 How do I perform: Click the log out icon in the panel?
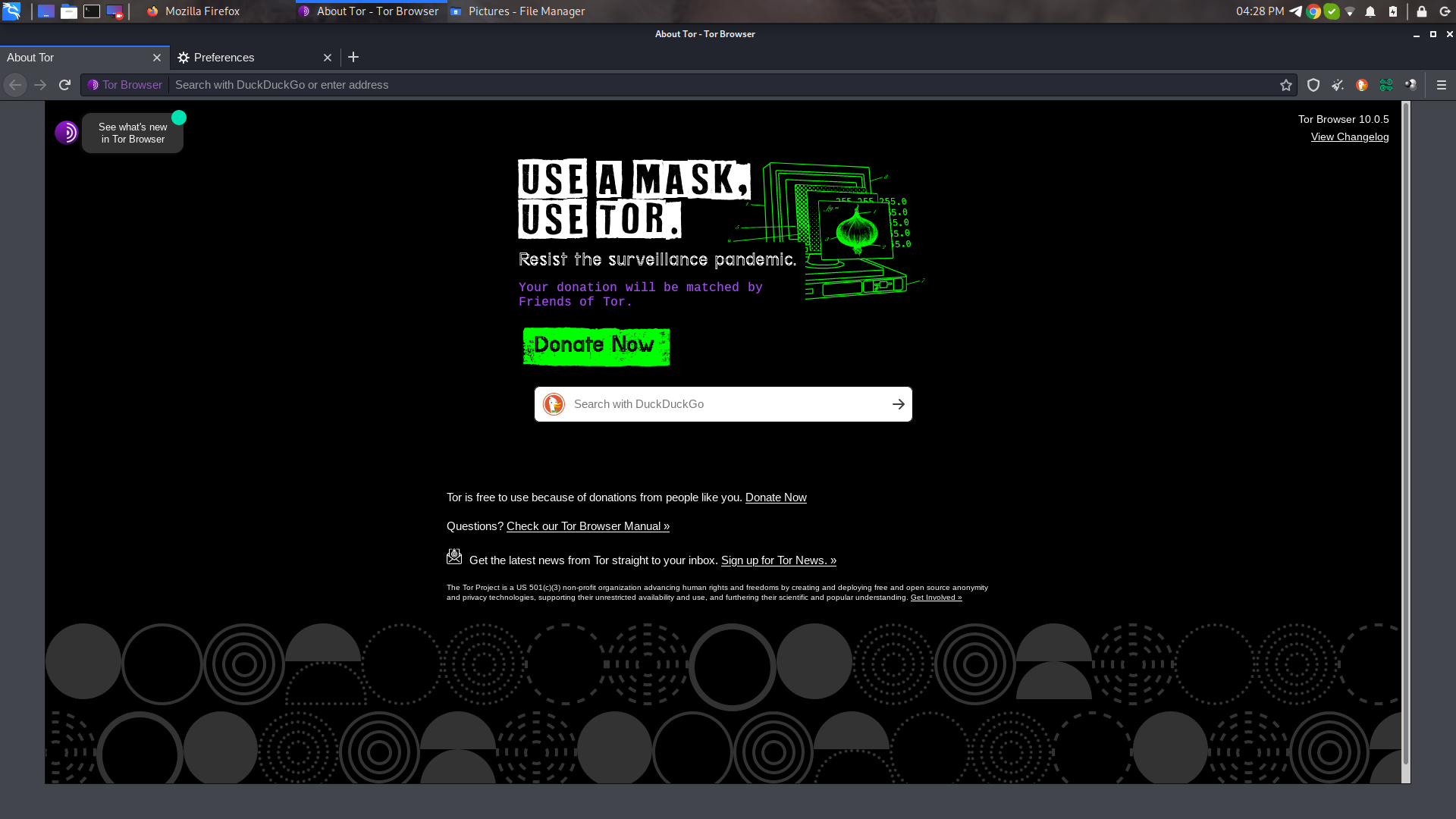pyautogui.click(x=1445, y=11)
